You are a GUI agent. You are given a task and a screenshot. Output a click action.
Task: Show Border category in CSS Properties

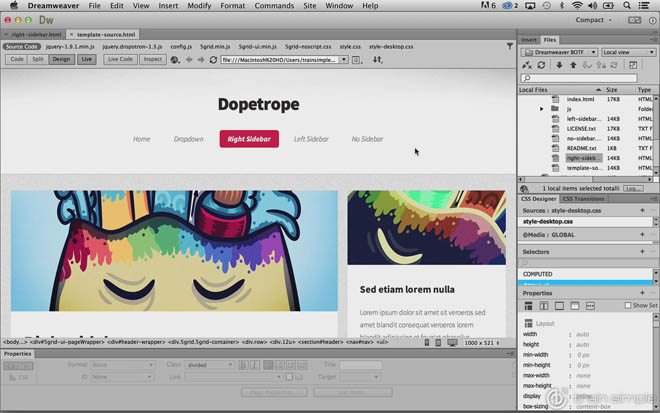tap(559, 306)
